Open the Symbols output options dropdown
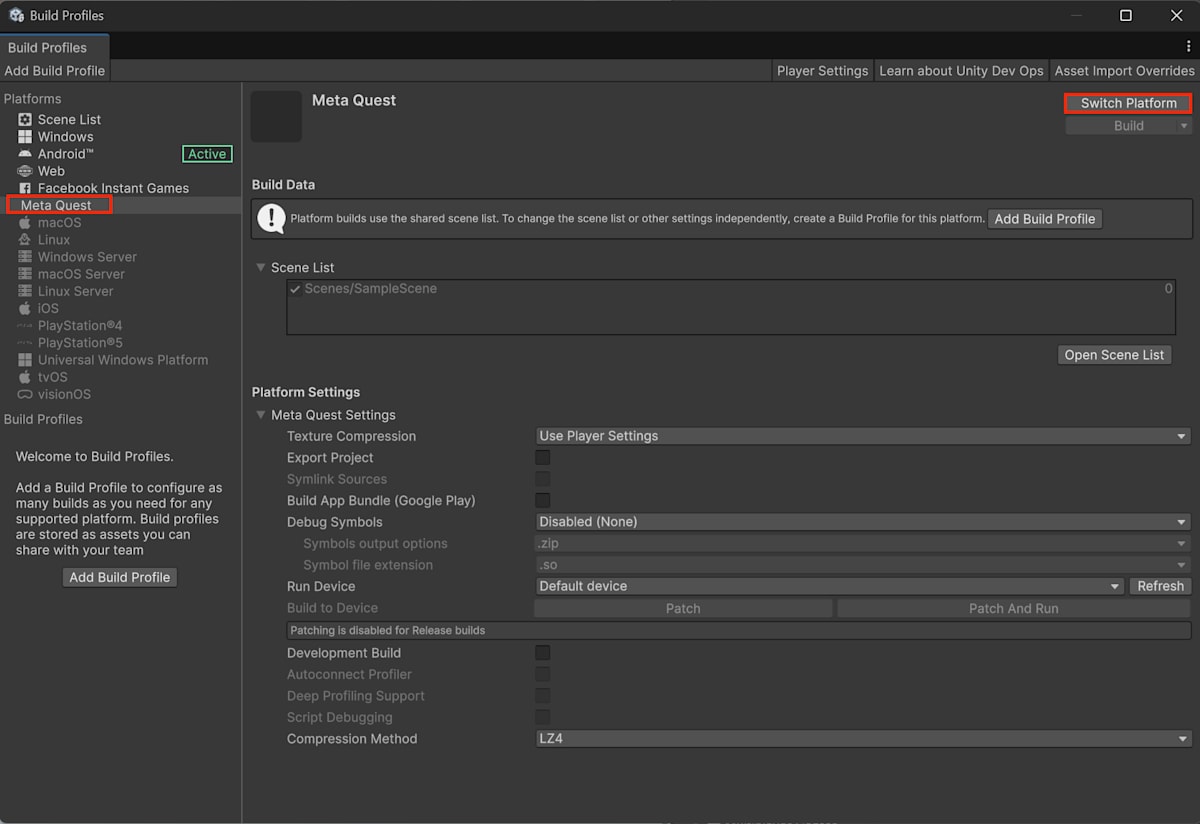Image resolution: width=1200 pixels, height=824 pixels. [x=863, y=544]
